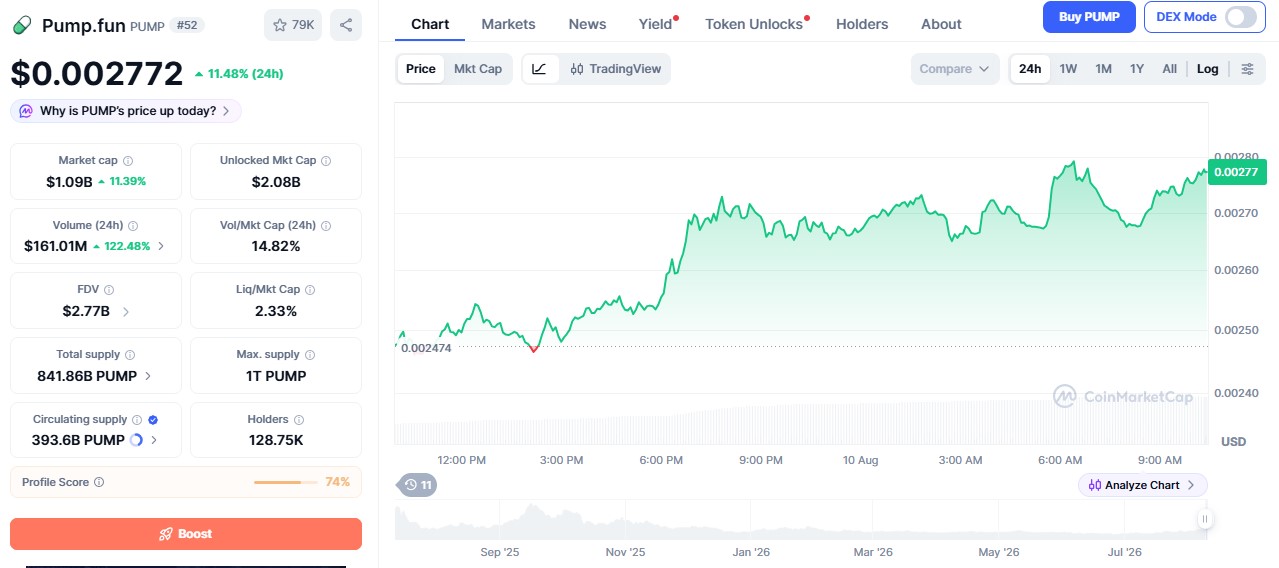Select Price chart view
The width and height of the screenshot is (1279, 568).
[x=421, y=69]
